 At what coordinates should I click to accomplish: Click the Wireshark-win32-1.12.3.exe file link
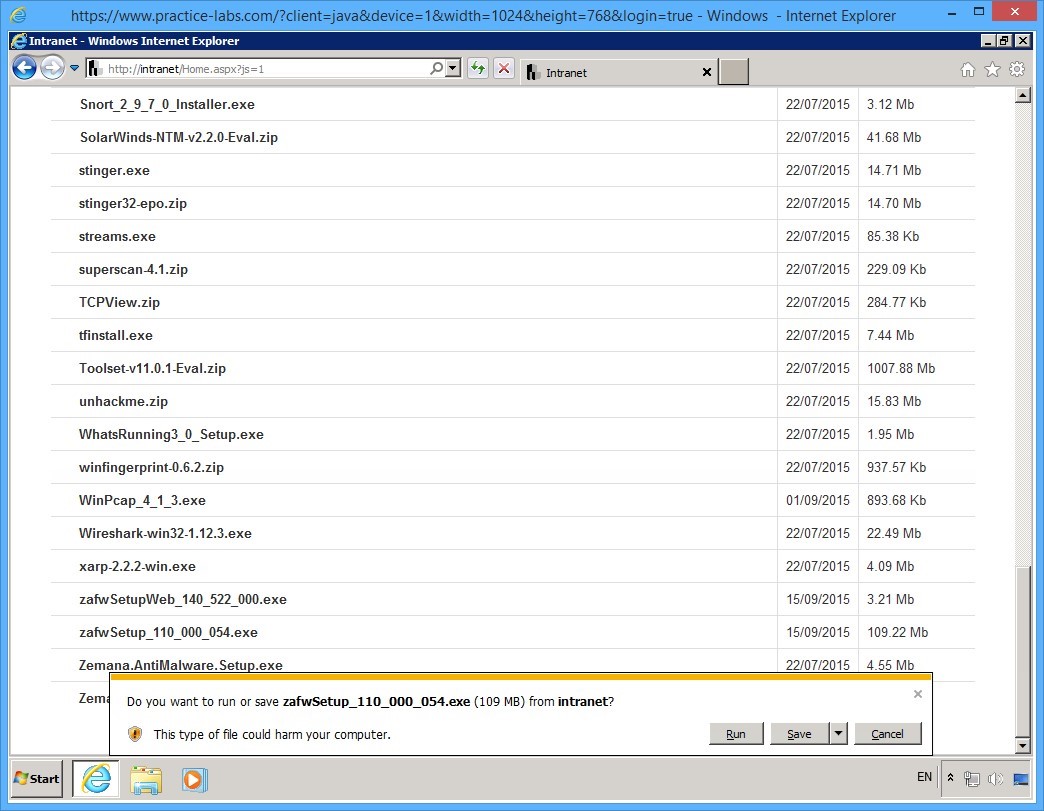(x=165, y=534)
